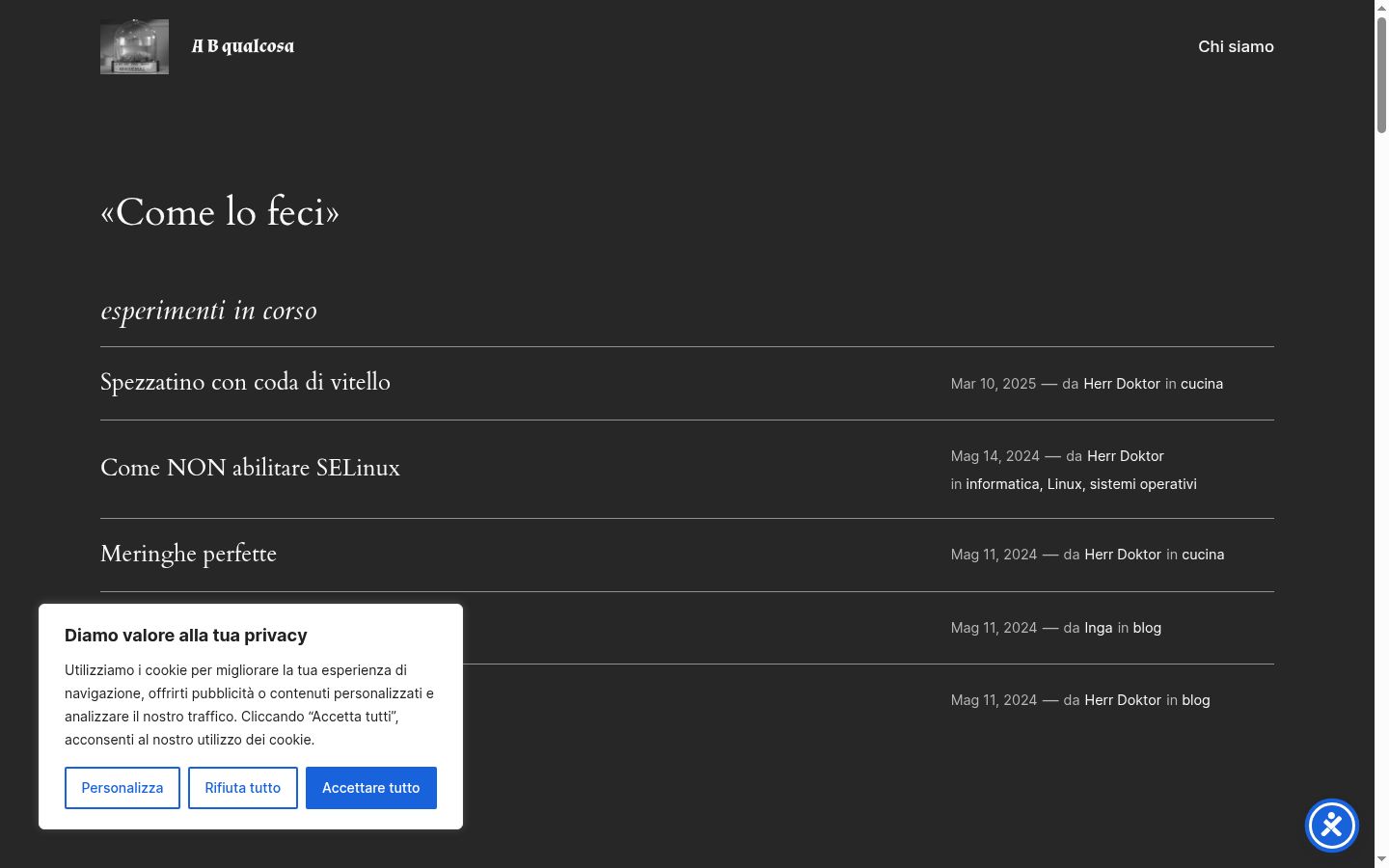The height and width of the screenshot is (868, 1389).
Task: Open the Linux category link
Action: point(1065,484)
